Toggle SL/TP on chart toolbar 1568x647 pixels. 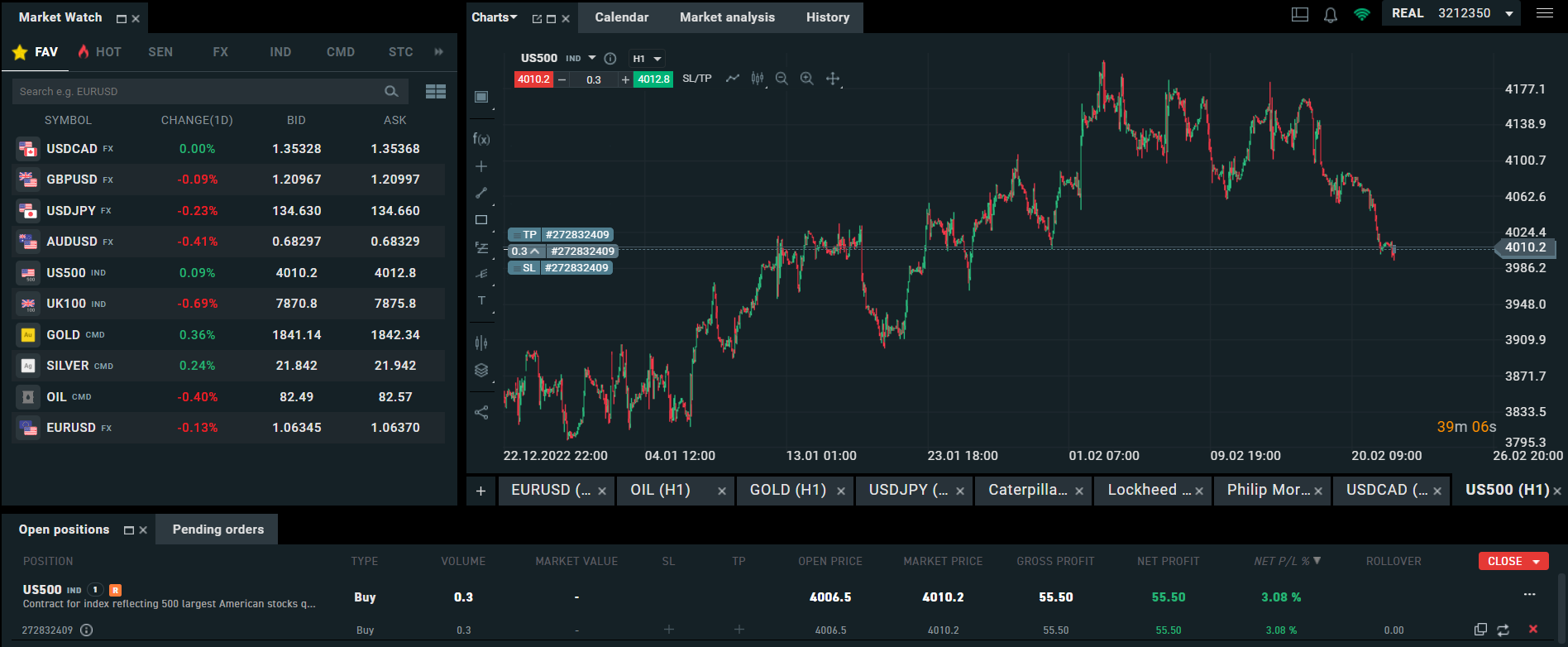(x=696, y=79)
